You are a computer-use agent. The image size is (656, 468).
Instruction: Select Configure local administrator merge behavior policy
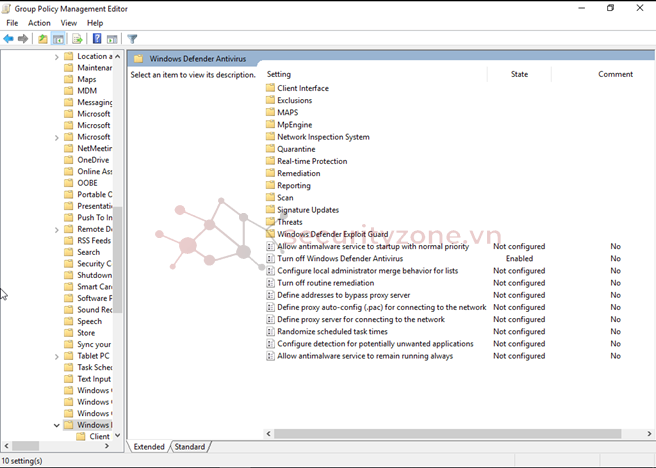click(x=368, y=271)
